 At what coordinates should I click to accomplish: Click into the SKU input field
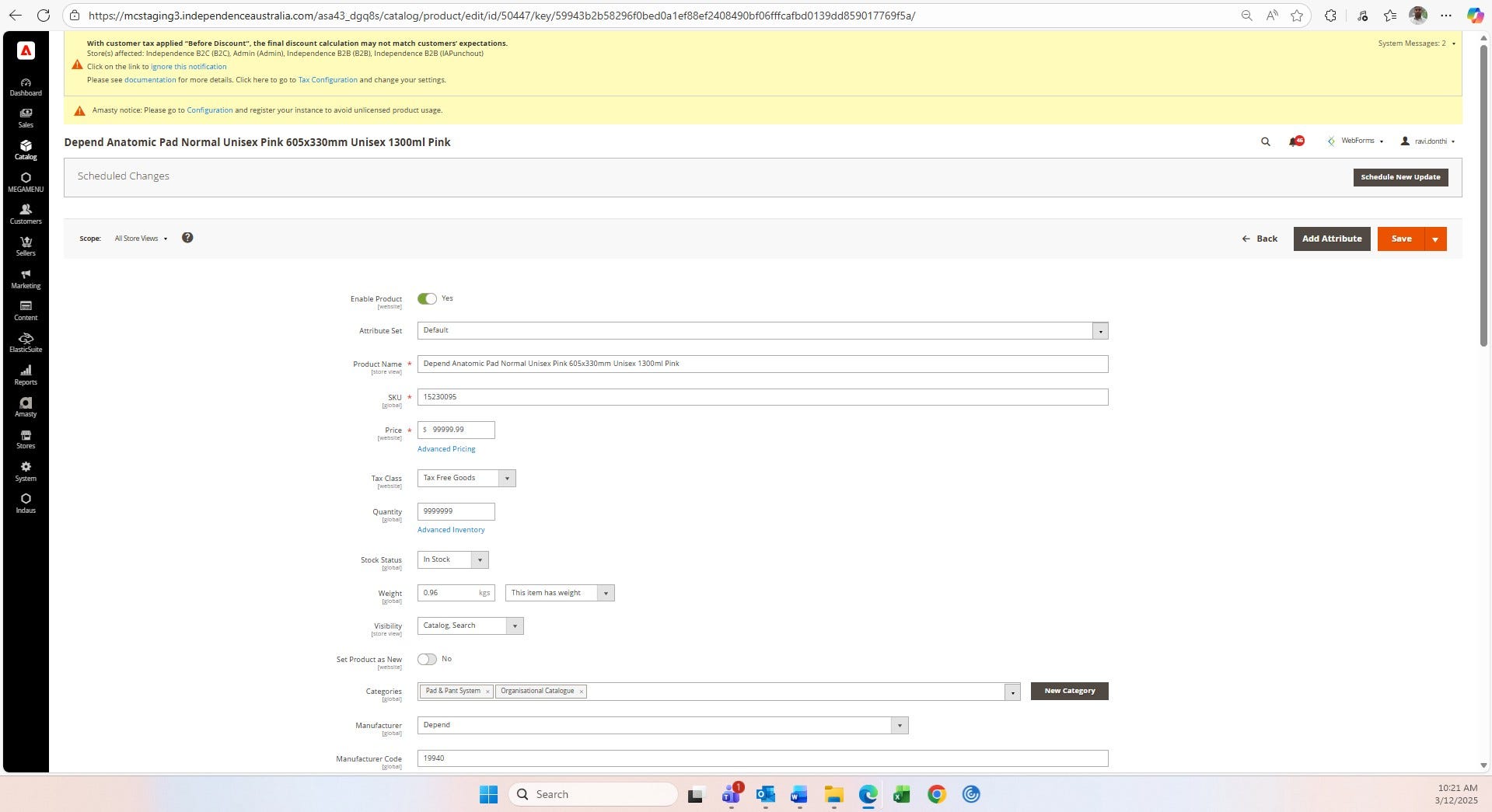pos(762,397)
